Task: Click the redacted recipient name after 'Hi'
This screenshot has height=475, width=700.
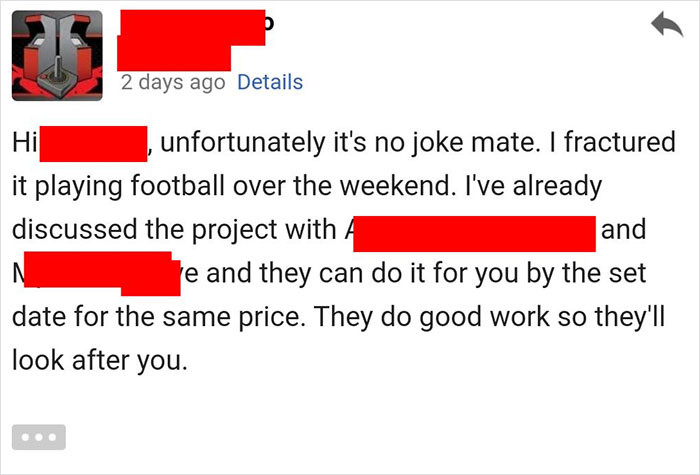Action: click(93, 144)
